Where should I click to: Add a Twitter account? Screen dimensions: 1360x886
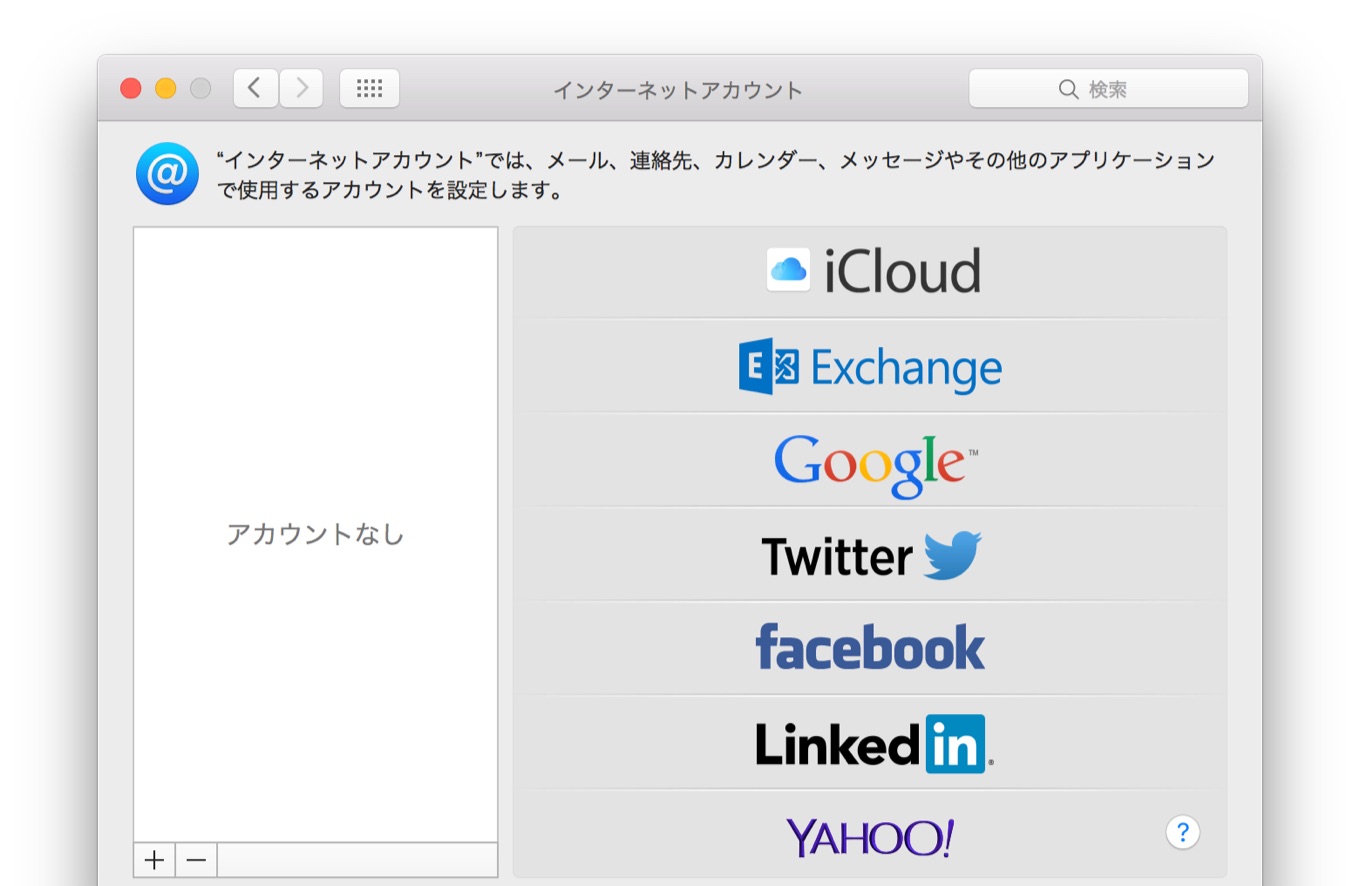(x=870, y=555)
